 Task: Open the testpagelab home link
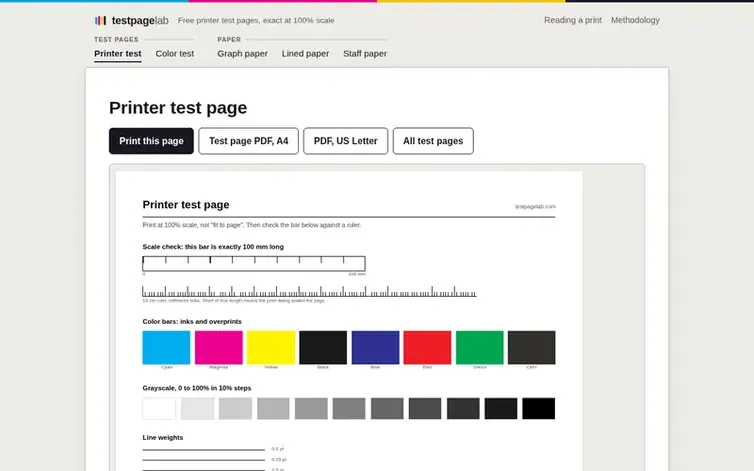tap(131, 20)
